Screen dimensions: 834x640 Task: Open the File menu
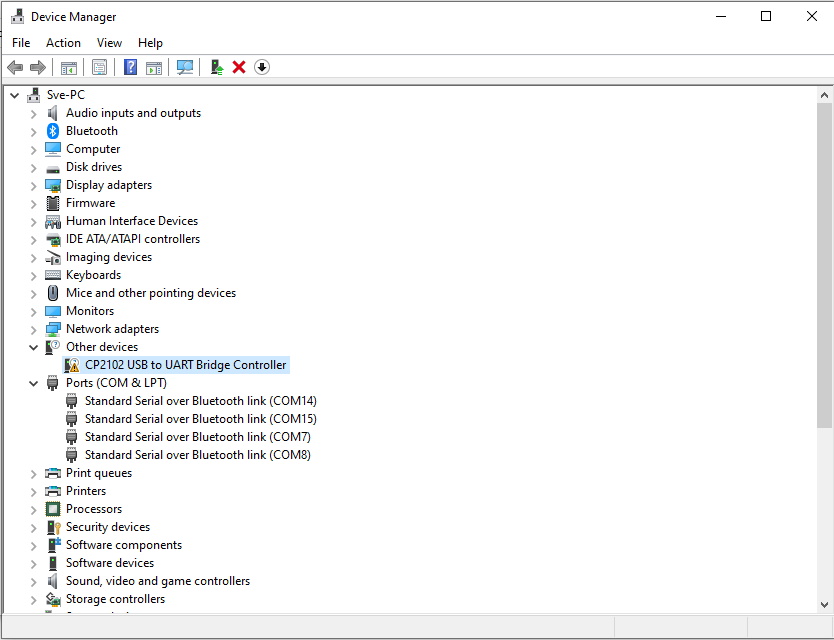[x=21, y=43]
